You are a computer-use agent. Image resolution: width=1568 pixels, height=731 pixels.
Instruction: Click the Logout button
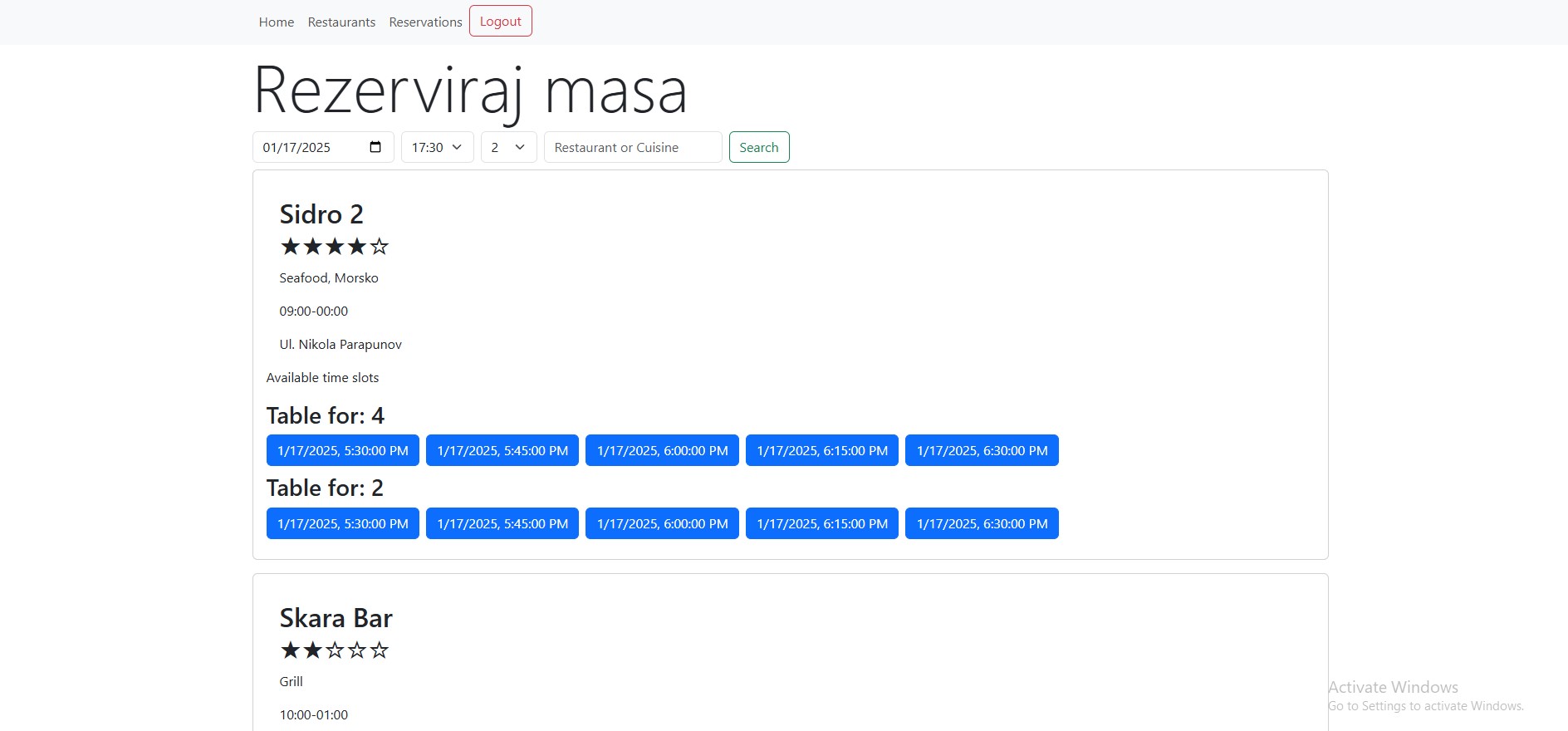[x=500, y=22]
